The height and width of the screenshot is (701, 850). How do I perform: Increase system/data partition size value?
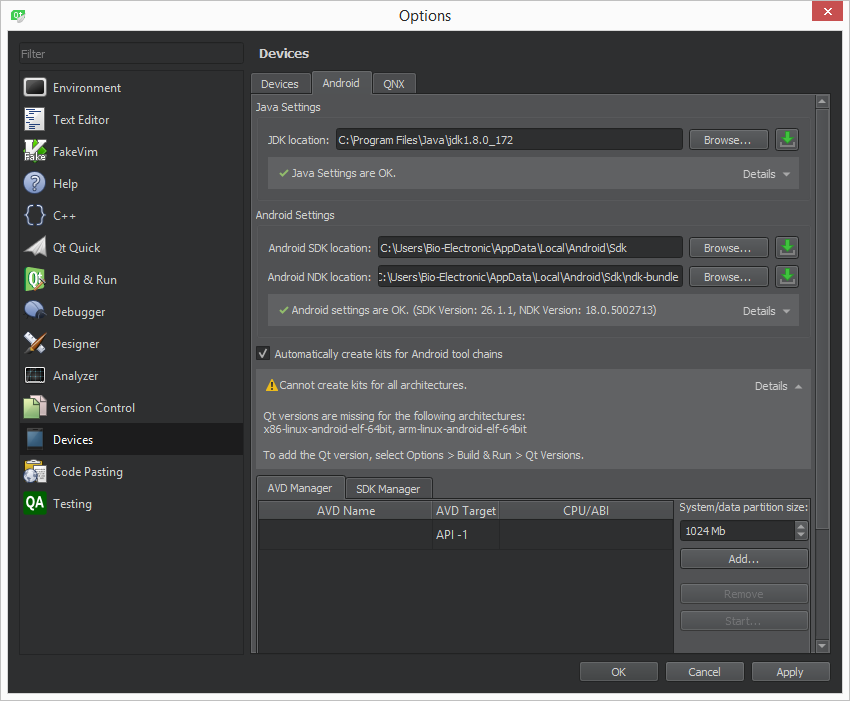(x=800, y=526)
